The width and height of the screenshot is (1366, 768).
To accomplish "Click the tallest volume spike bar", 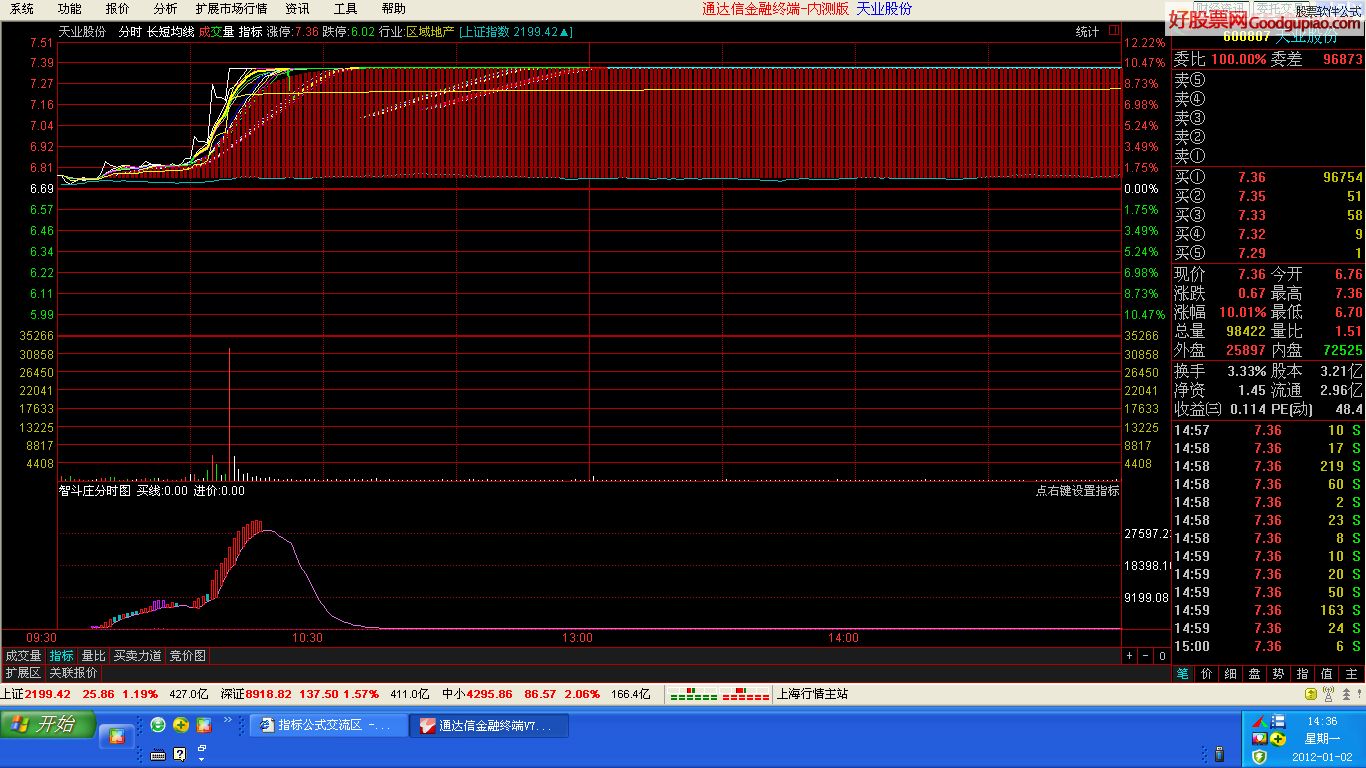I will click(229, 414).
